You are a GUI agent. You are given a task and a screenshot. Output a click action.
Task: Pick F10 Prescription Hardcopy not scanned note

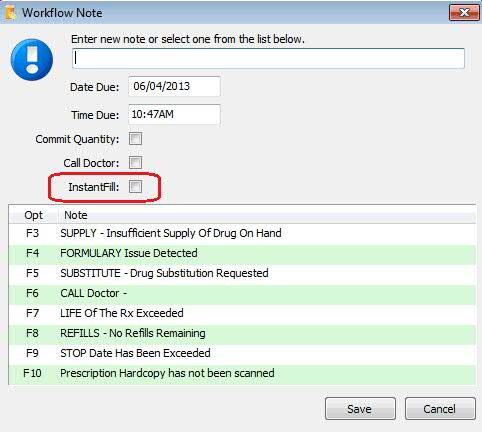pyautogui.click(x=242, y=373)
